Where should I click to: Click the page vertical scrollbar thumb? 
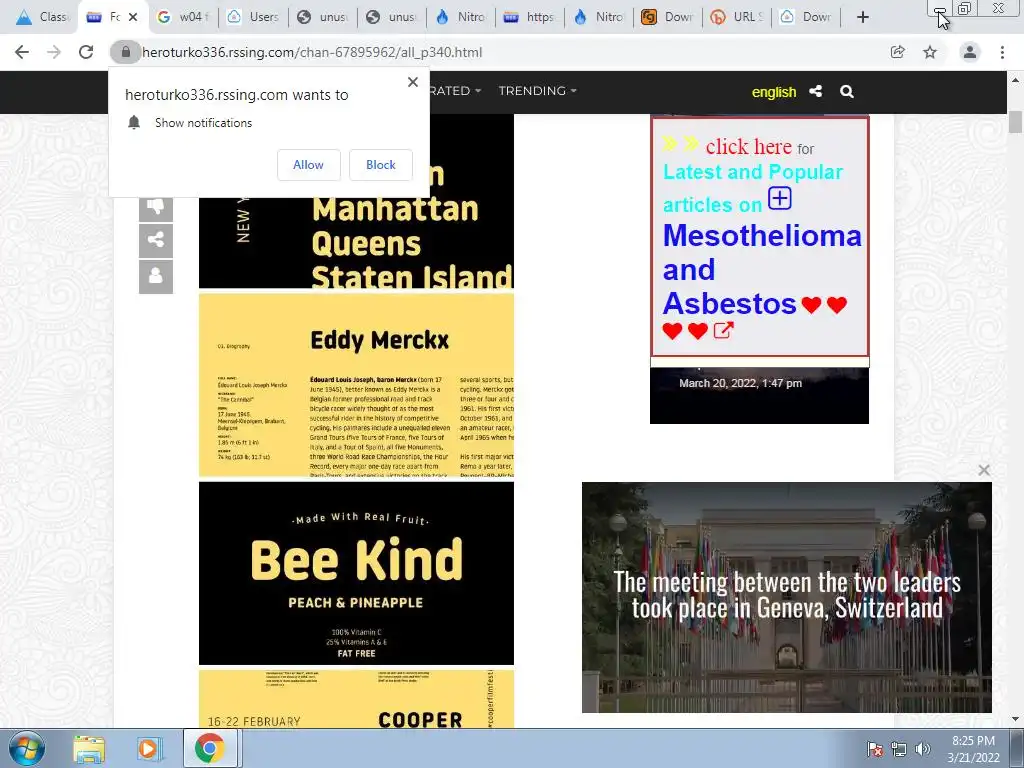point(1016,122)
